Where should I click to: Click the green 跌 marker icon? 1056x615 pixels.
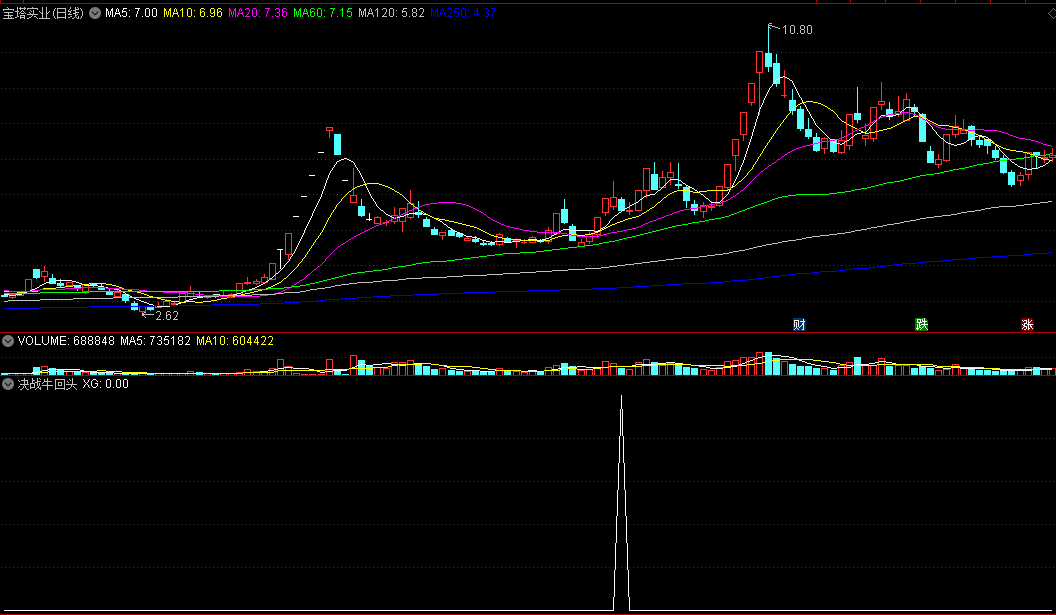click(x=921, y=325)
